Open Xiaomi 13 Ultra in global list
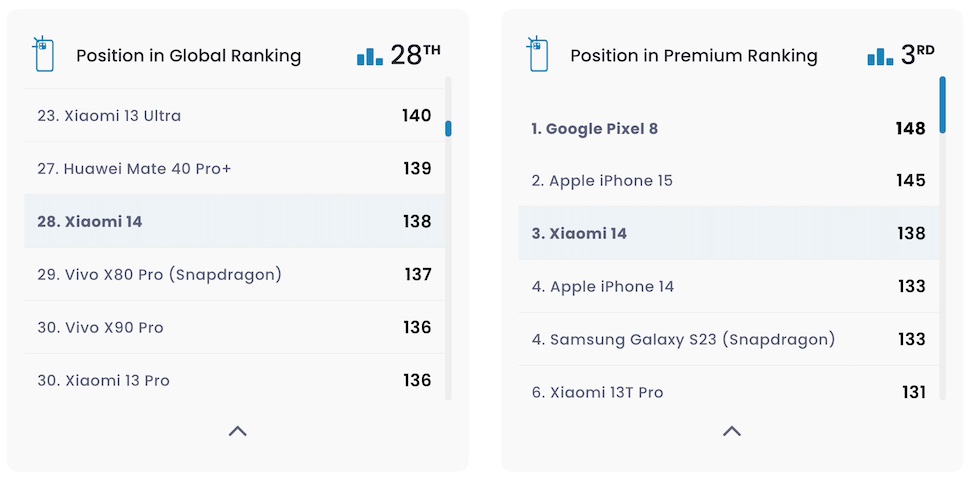This screenshot has width=968, height=482. [x=109, y=116]
